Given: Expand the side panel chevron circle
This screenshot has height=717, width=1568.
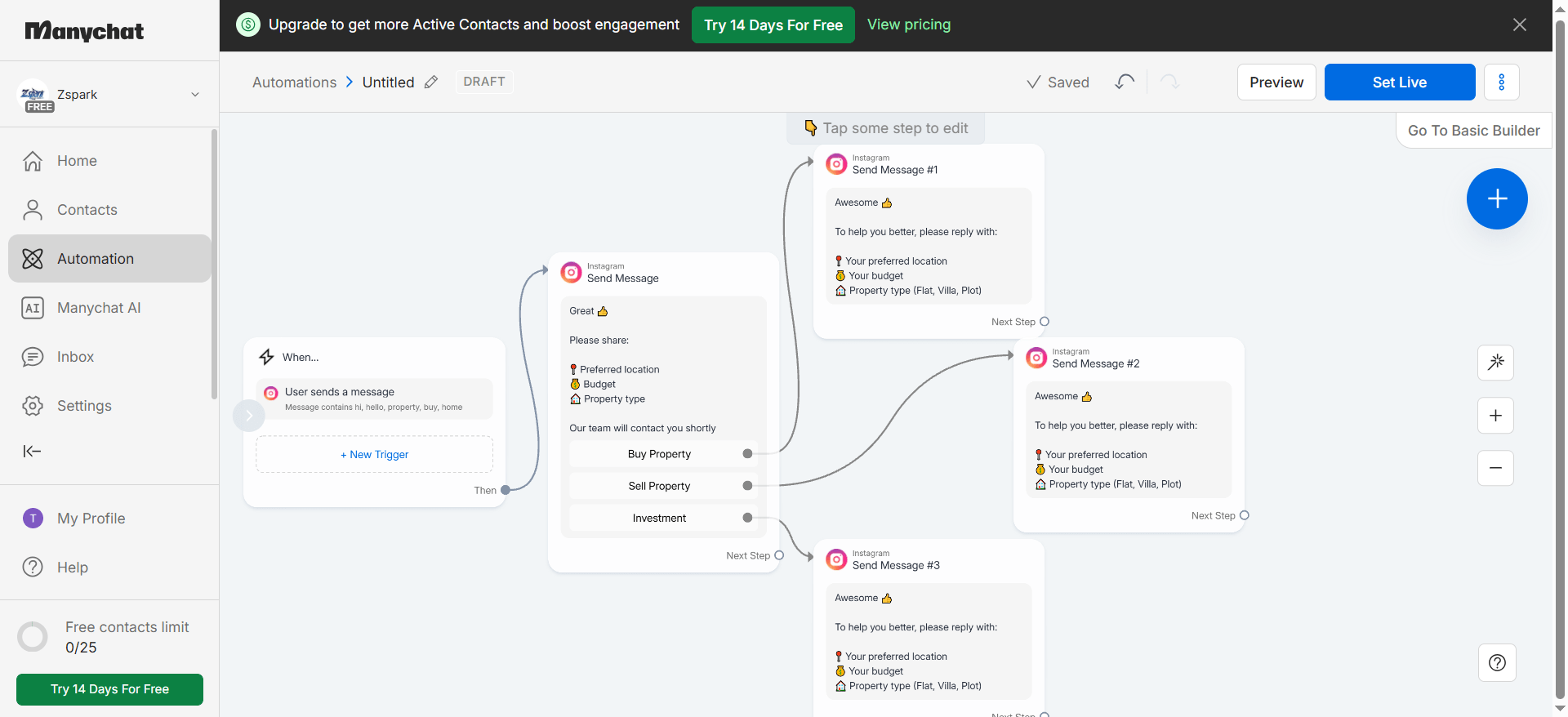Looking at the screenshot, I should (x=249, y=416).
